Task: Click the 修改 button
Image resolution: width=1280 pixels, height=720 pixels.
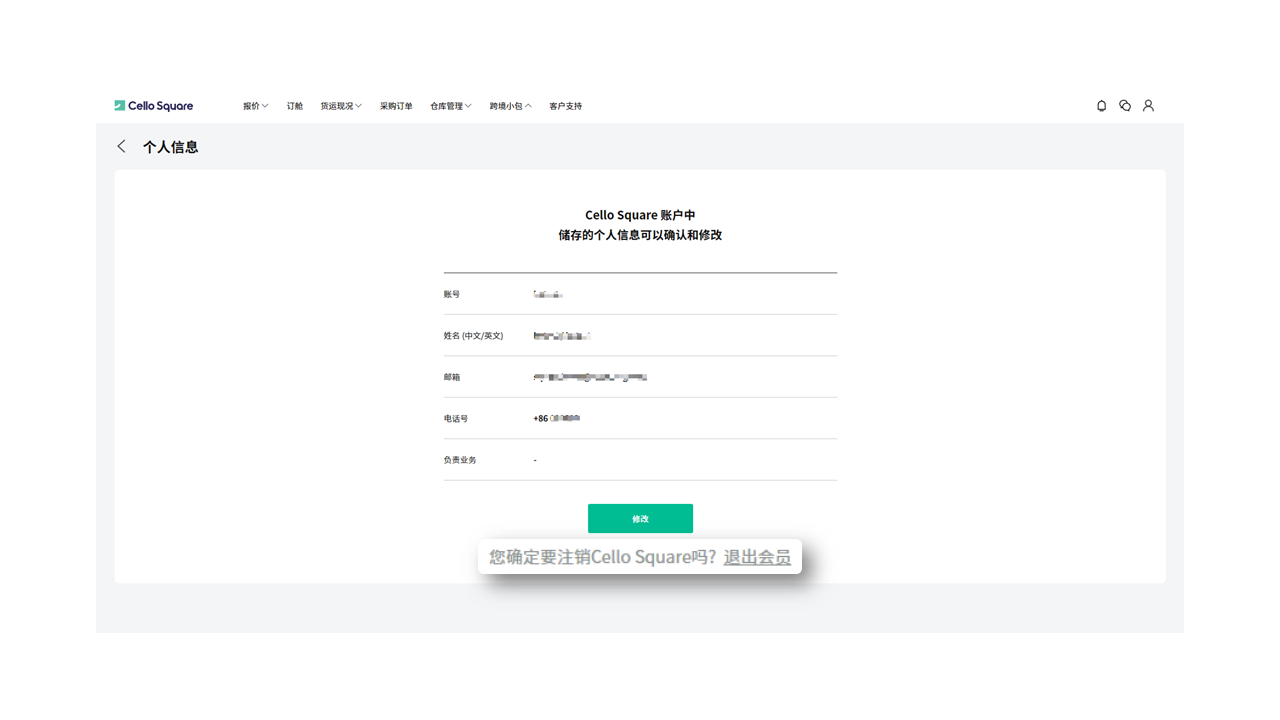Action: coord(640,518)
